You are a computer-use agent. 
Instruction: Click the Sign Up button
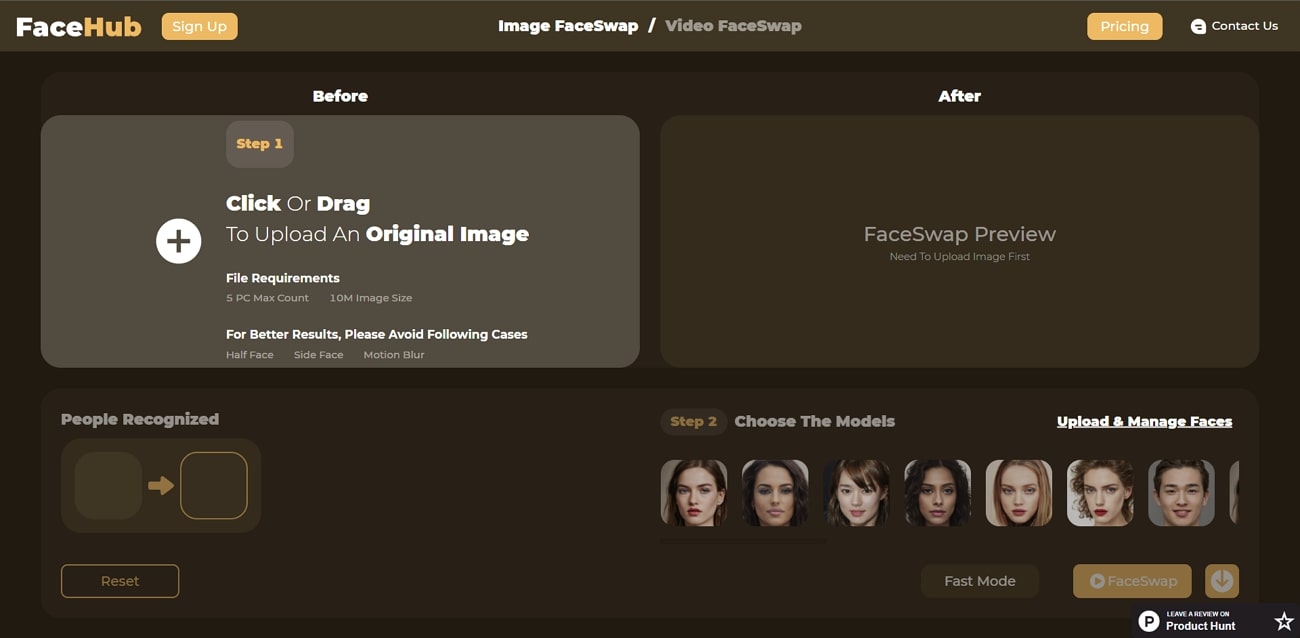[199, 26]
